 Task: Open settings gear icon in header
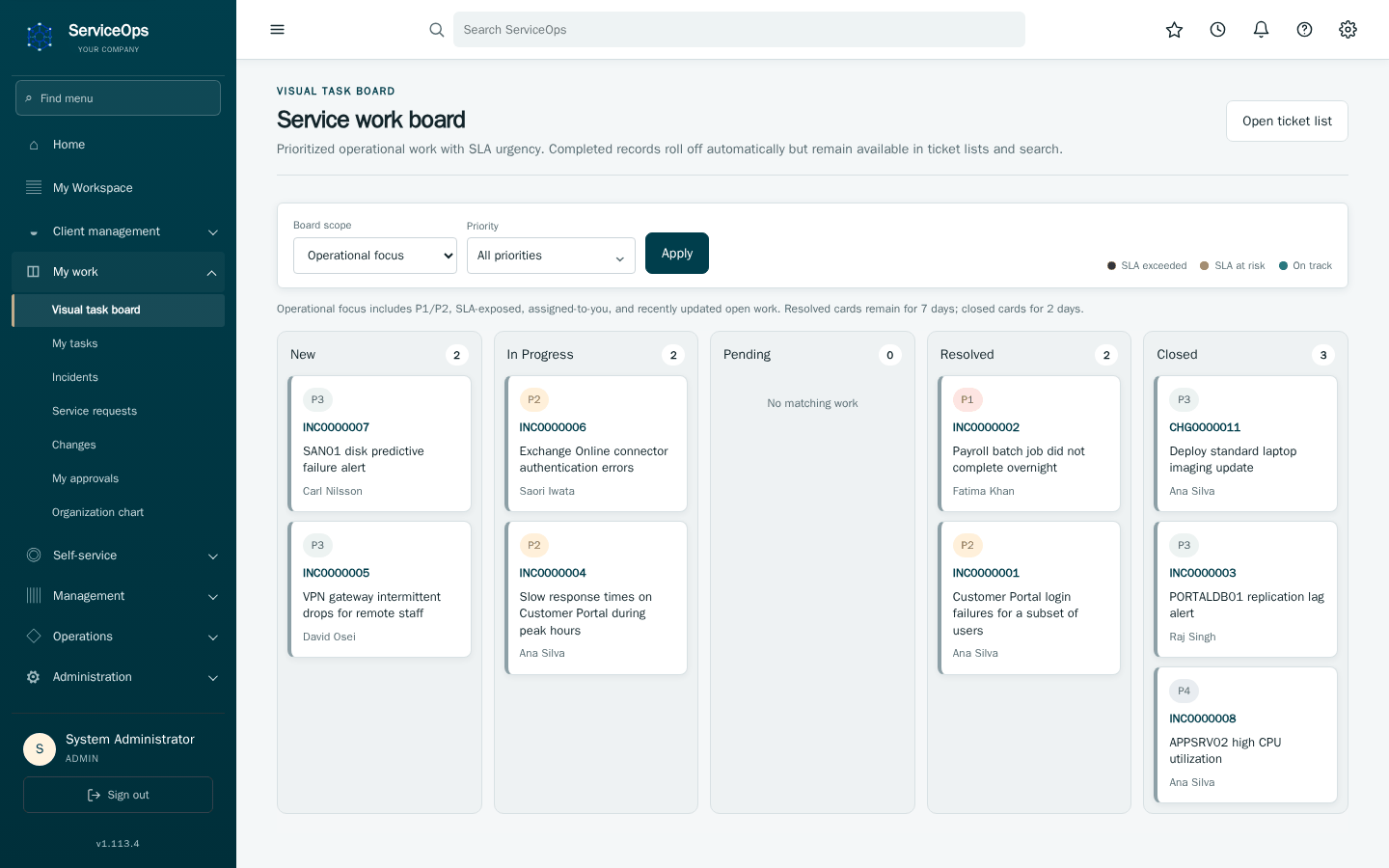click(x=1348, y=30)
